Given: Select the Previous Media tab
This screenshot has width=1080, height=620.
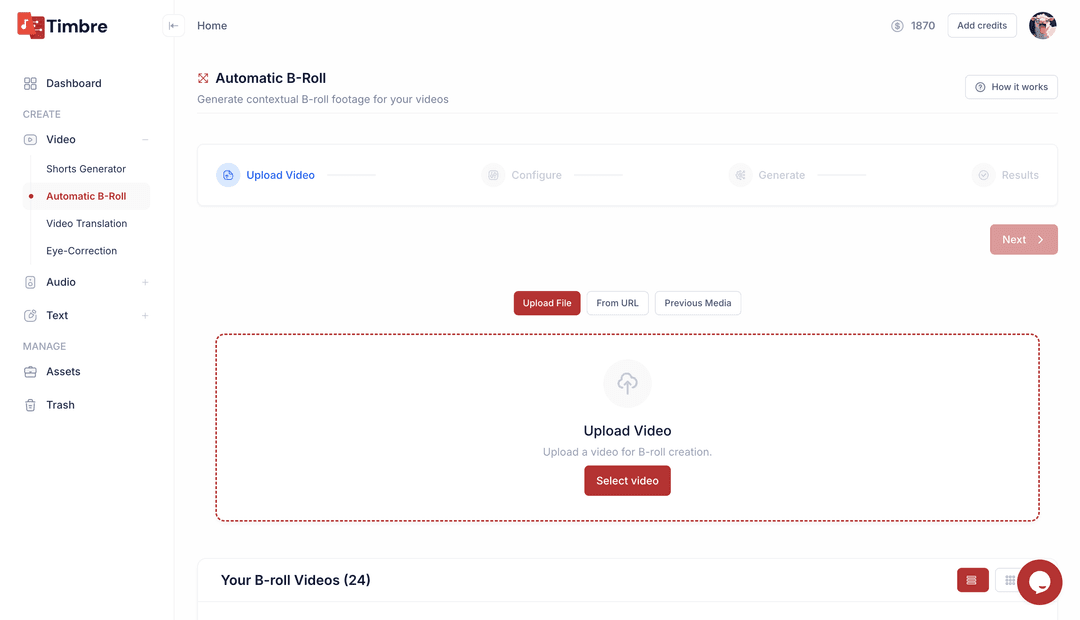Looking at the screenshot, I should point(697,303).
